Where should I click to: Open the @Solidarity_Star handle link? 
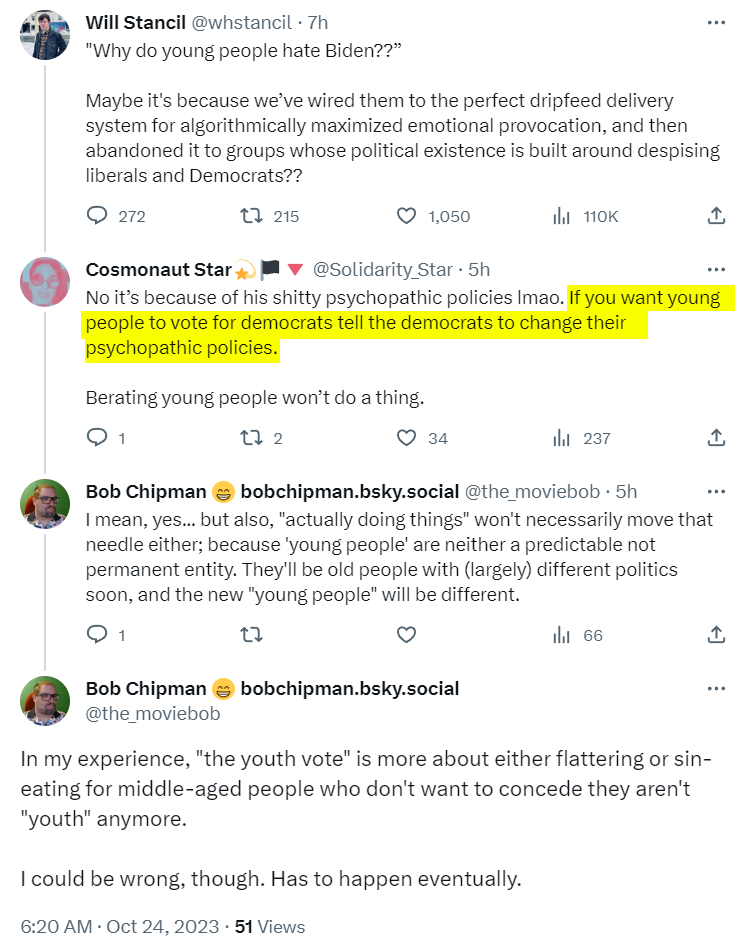384,269
